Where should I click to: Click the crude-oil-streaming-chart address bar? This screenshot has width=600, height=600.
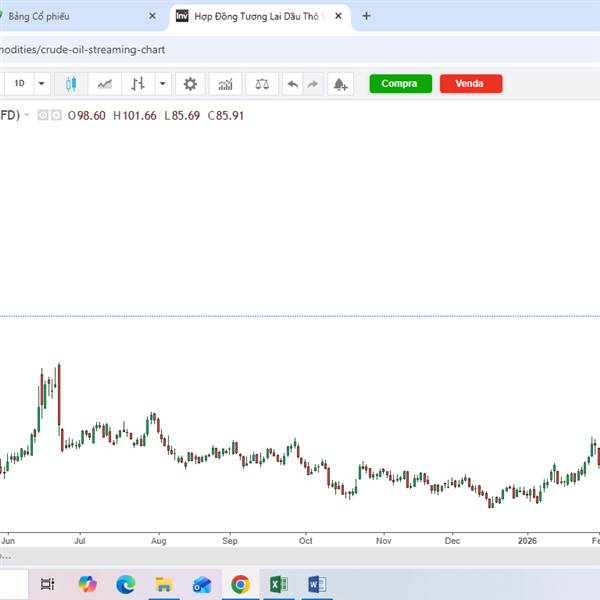(x=298, y=50)
